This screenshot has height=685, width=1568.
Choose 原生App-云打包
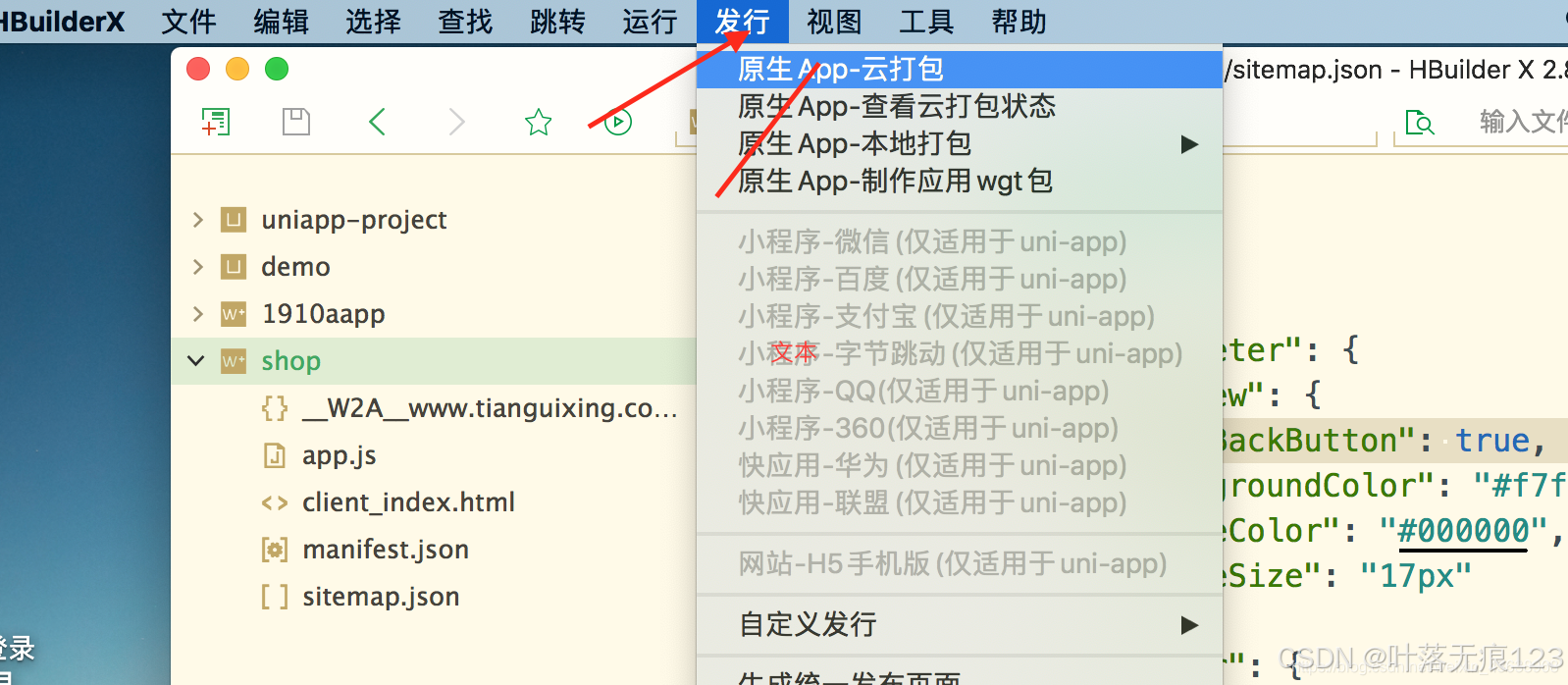960,69
